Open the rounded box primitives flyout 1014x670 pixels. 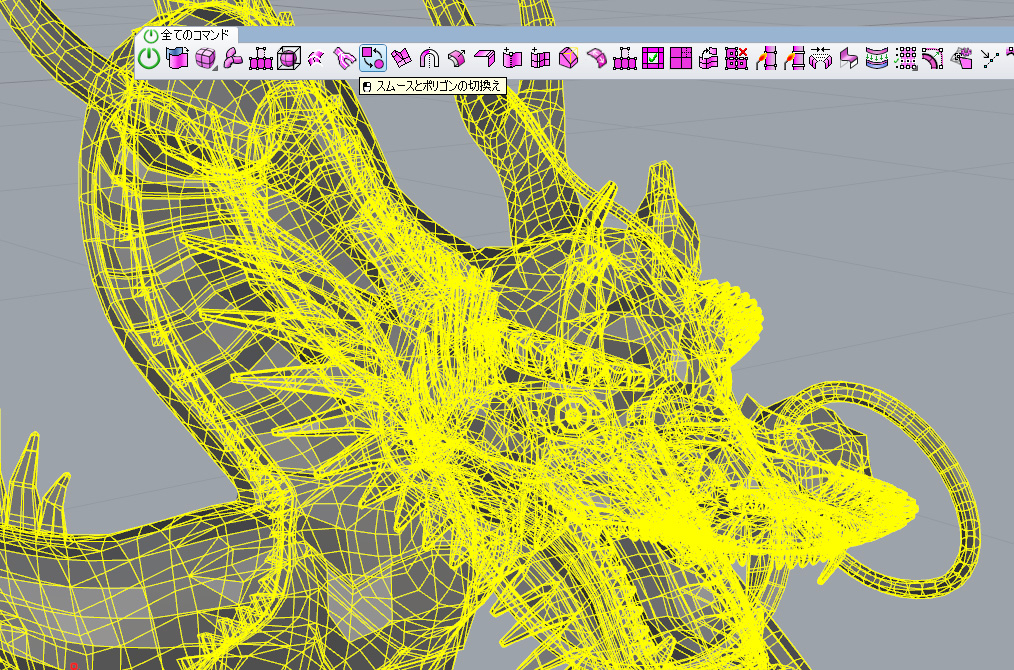[x=206, y=58]
